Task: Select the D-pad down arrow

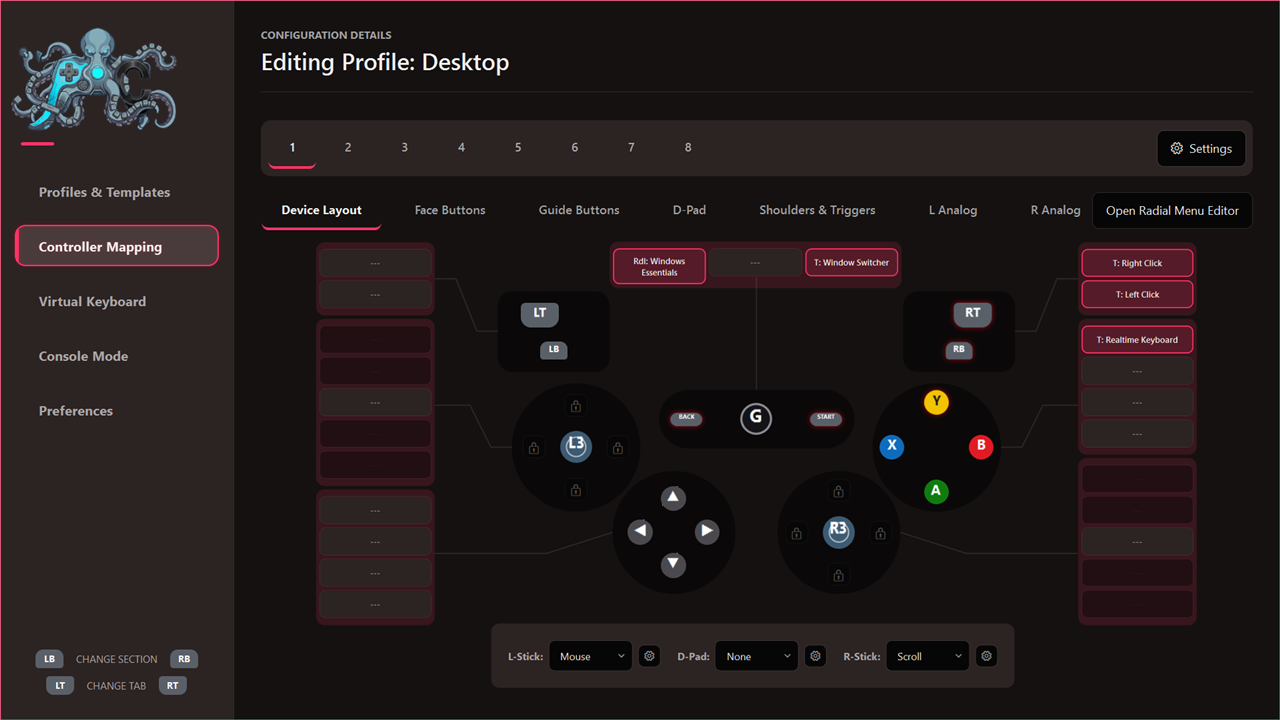Action: pyautogui.click(x=674, y=565)
